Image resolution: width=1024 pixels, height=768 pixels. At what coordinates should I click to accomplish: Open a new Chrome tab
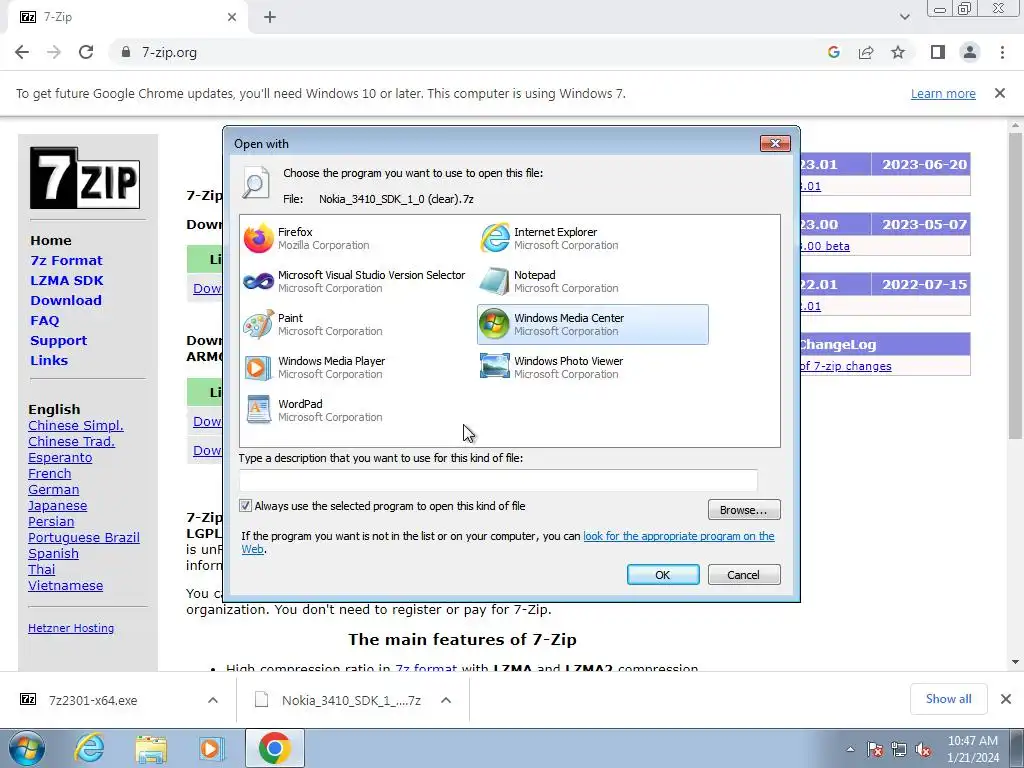(270, 17)
